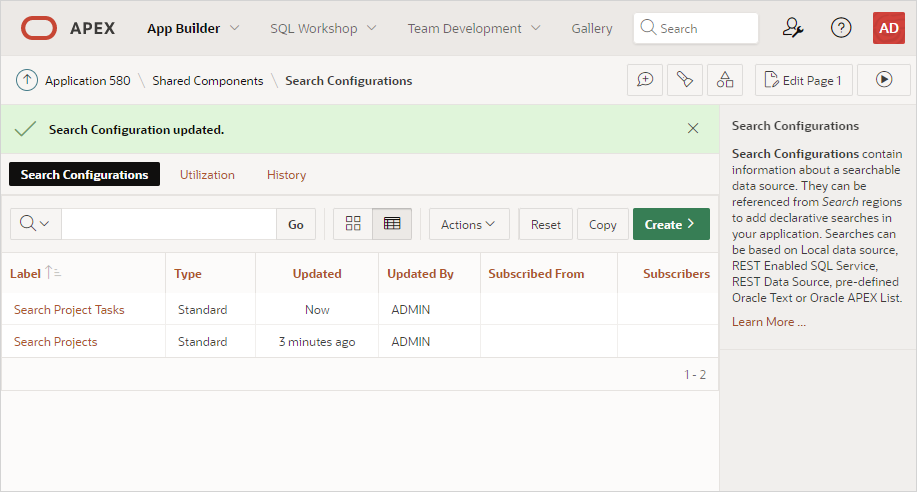Sort by the Updated By column header
This screenshot has width=917, height=492.
(420, 273)
